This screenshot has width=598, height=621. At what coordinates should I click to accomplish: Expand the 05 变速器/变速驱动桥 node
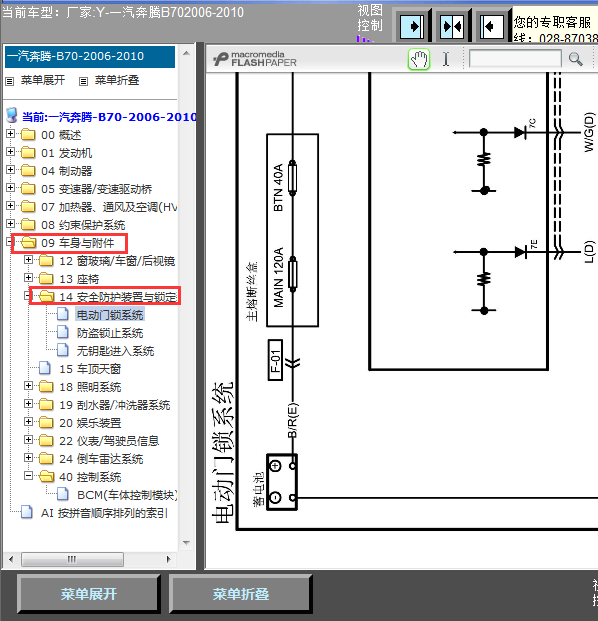point(10,187)
